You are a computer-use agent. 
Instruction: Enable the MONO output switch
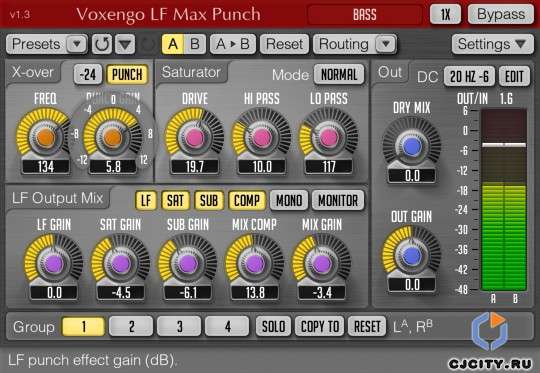tap(289, 200)
